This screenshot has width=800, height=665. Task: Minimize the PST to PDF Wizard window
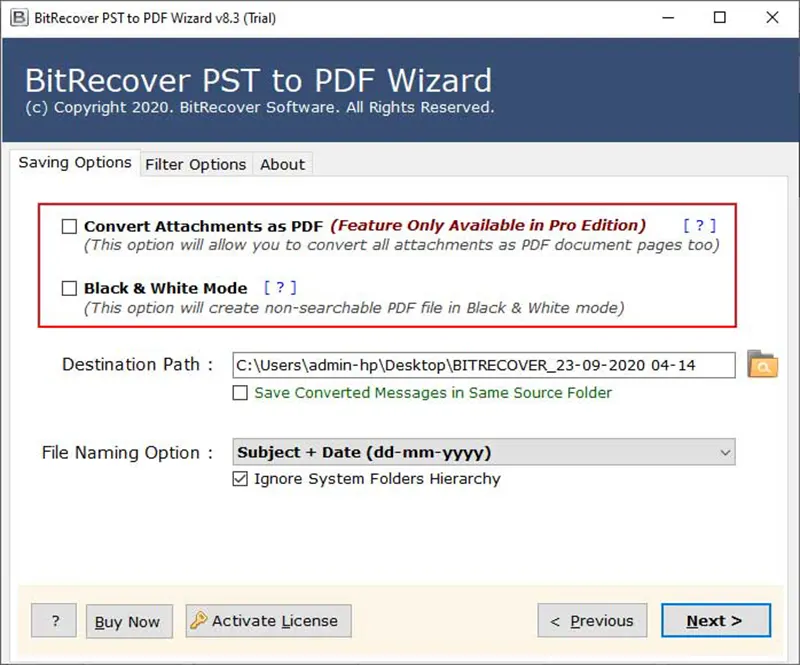(668, 18)
